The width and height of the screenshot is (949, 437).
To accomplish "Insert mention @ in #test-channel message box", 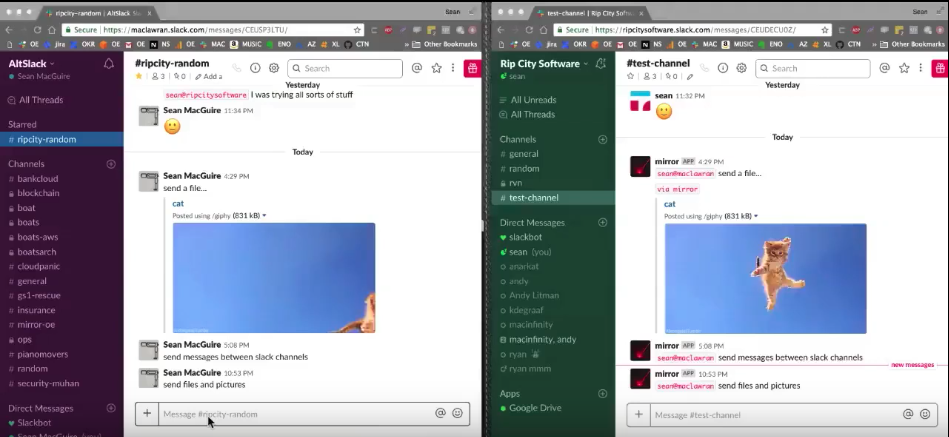I will (x=908, y=415).
